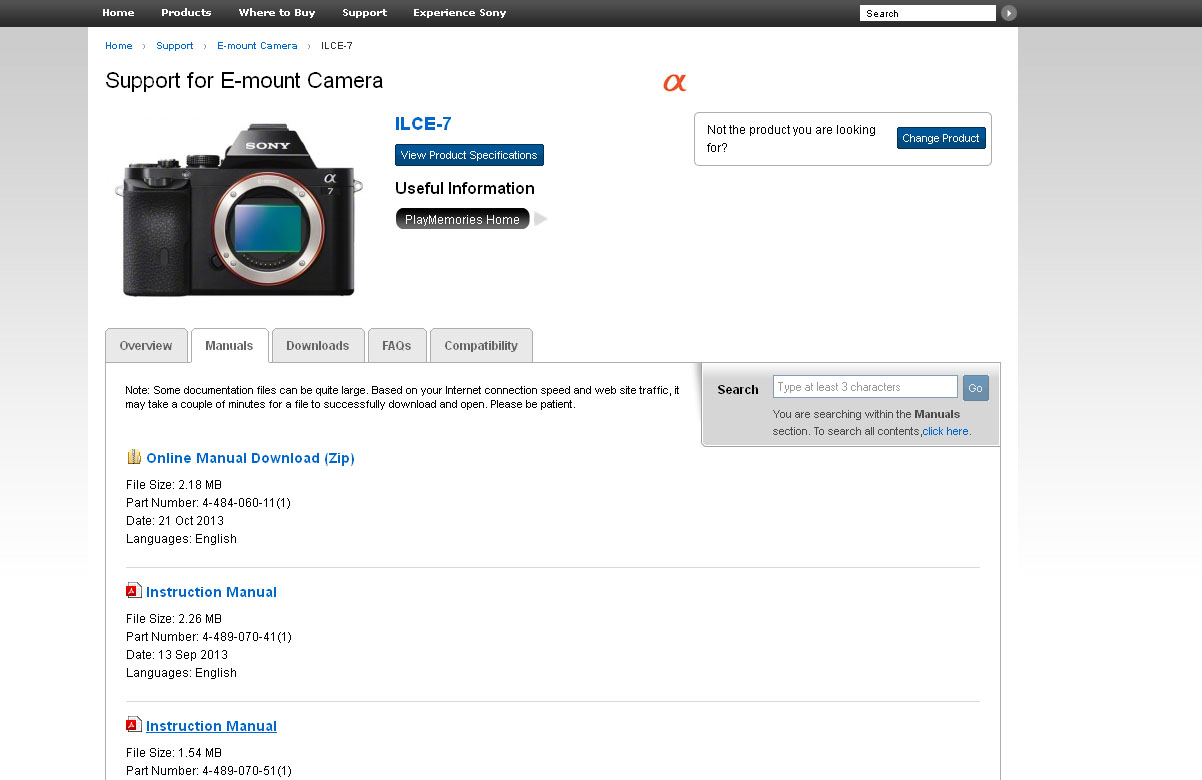This screenshot has height=780, width=1202.
Task: Click the gray arrow next to PlayMemories Home
Action: (x=541, y=219)
